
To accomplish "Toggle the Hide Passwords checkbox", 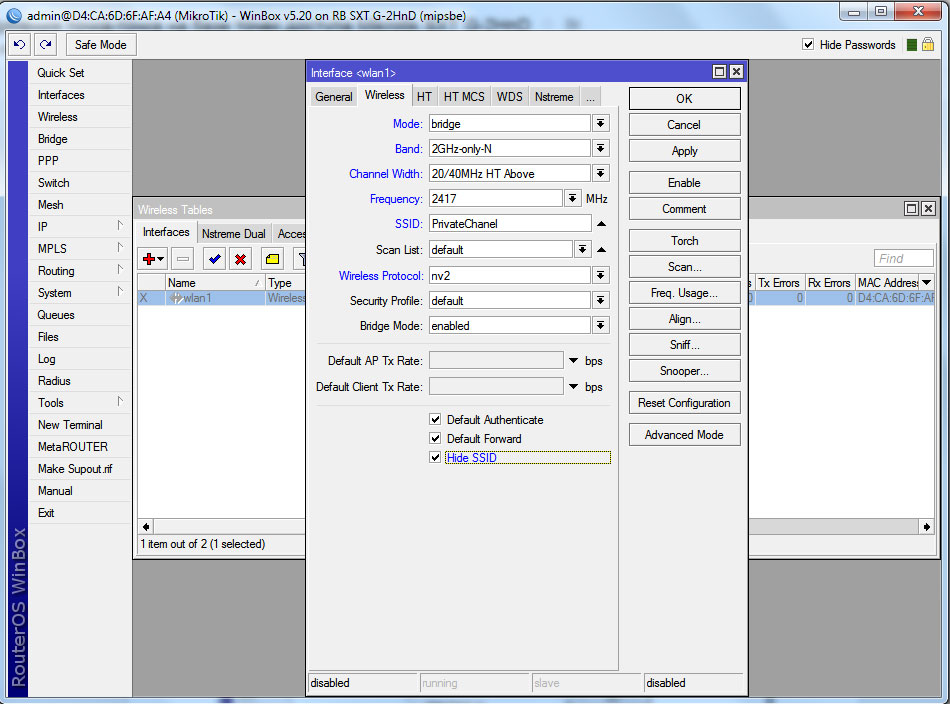I will point(809,45).
